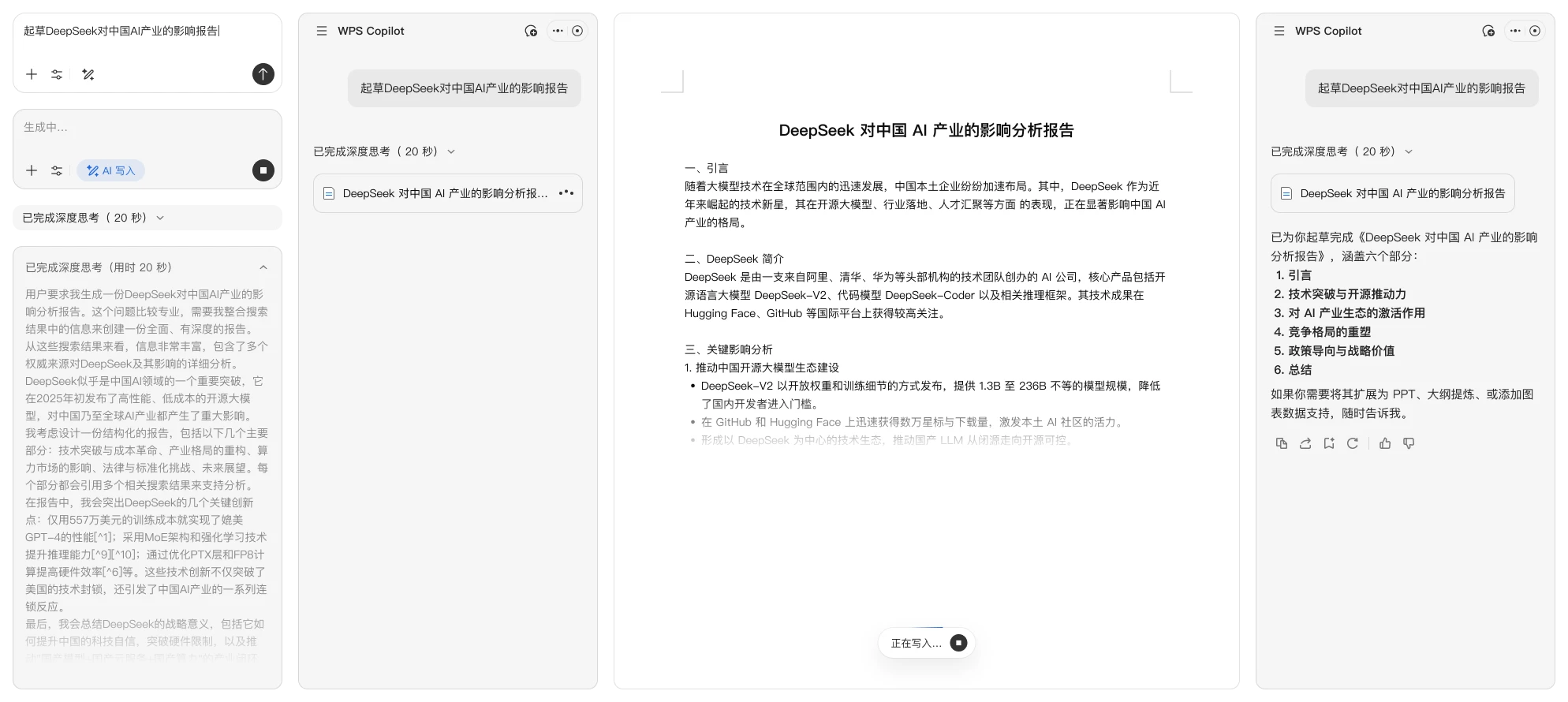Open more options in the fourth panel's header
The width and height of the screenshot is (1568, 702).
1515,31
